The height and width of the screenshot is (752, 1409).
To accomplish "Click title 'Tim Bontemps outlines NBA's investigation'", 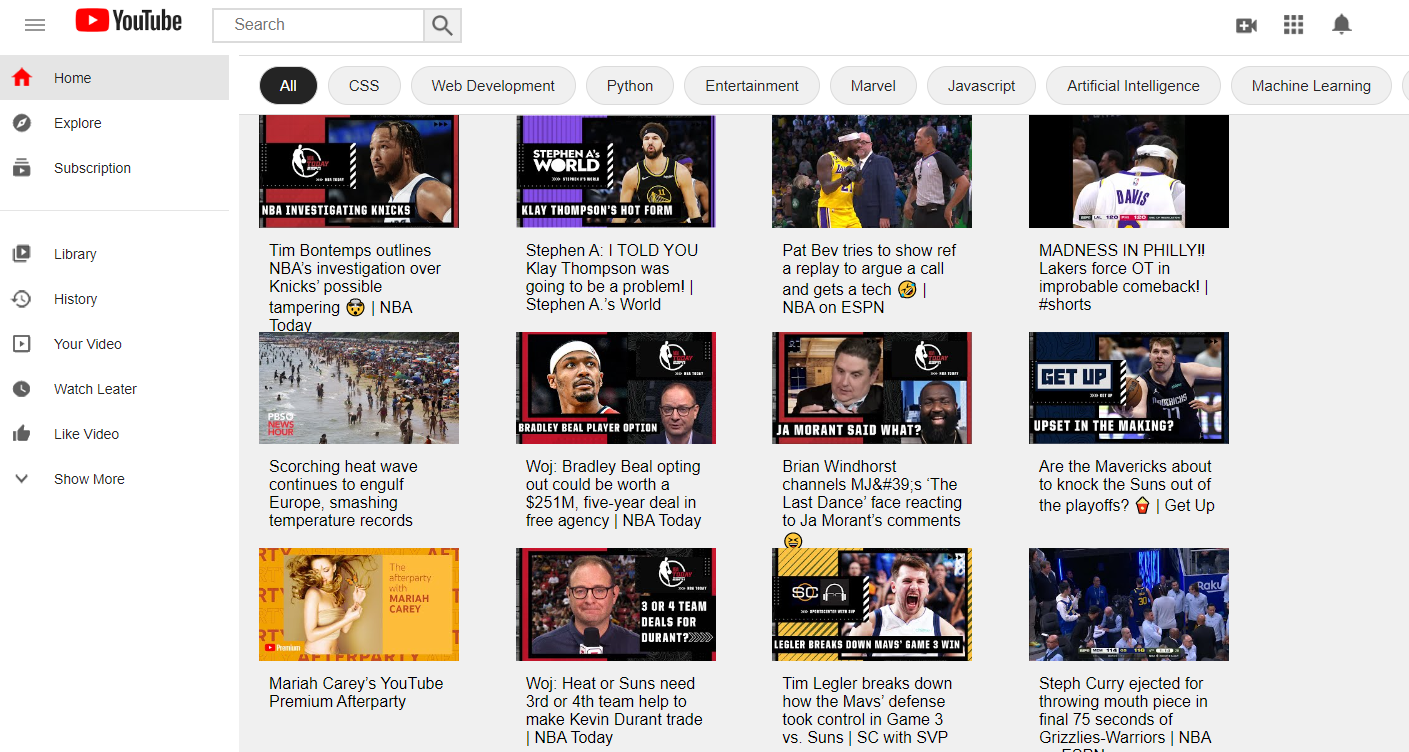I will (x=355, y=287).
